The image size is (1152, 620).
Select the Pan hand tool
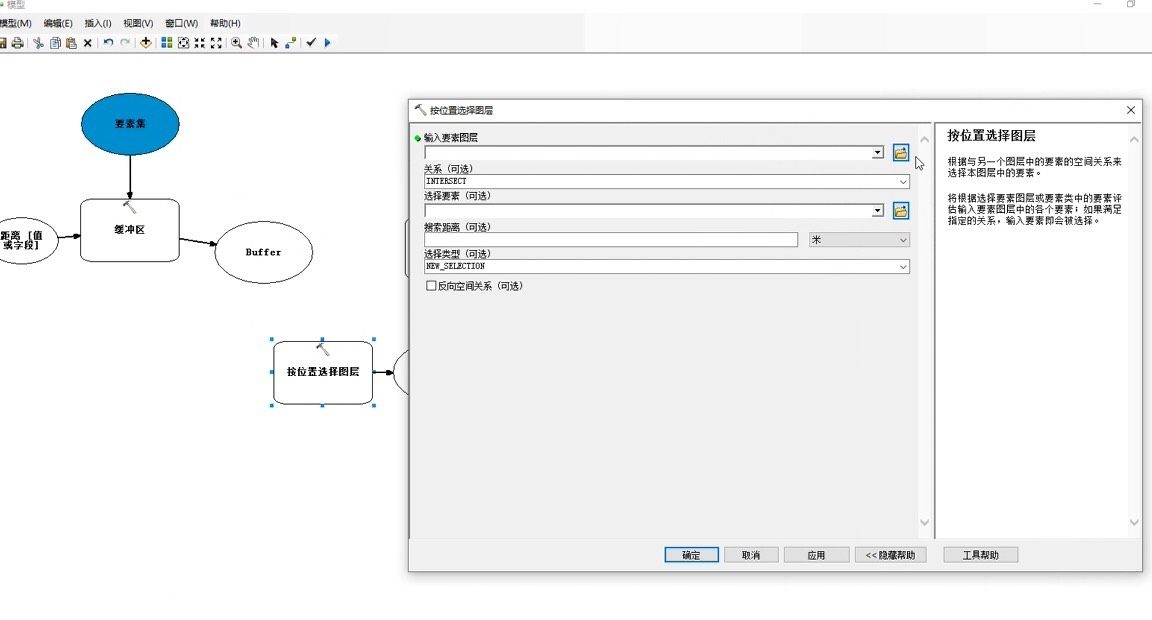click(x=253, y=43)
